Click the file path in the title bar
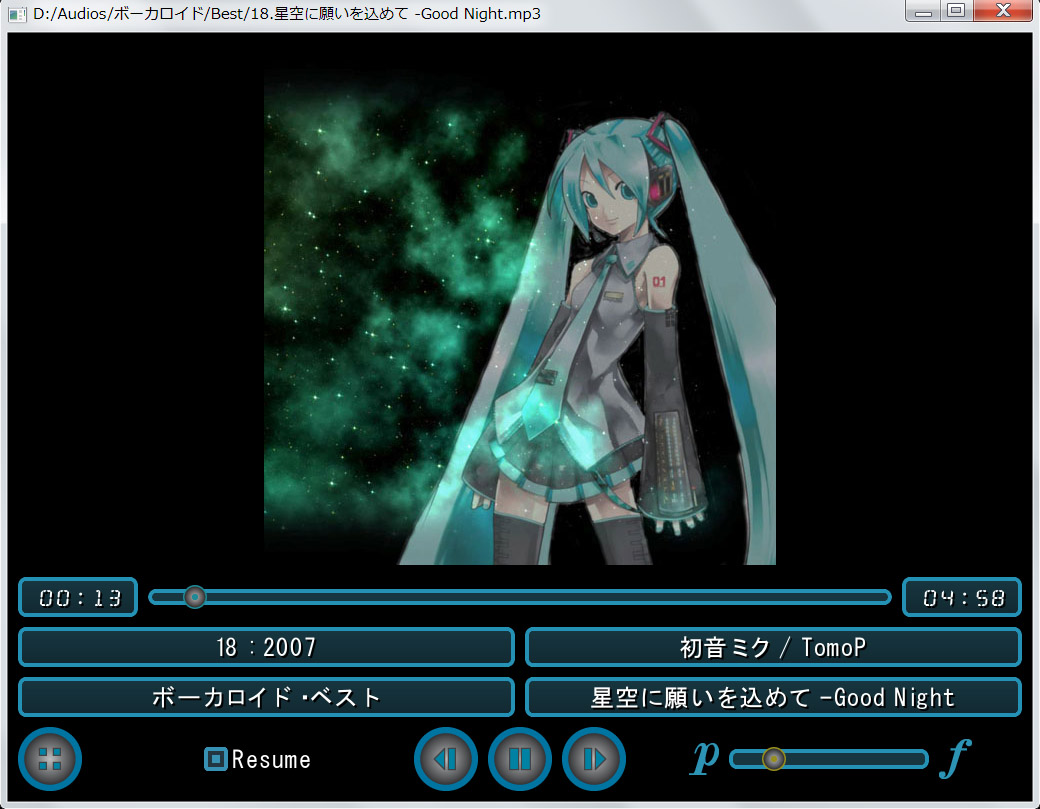The height and width of the screenshot is (809, 1040). click(x=287, y=14)
